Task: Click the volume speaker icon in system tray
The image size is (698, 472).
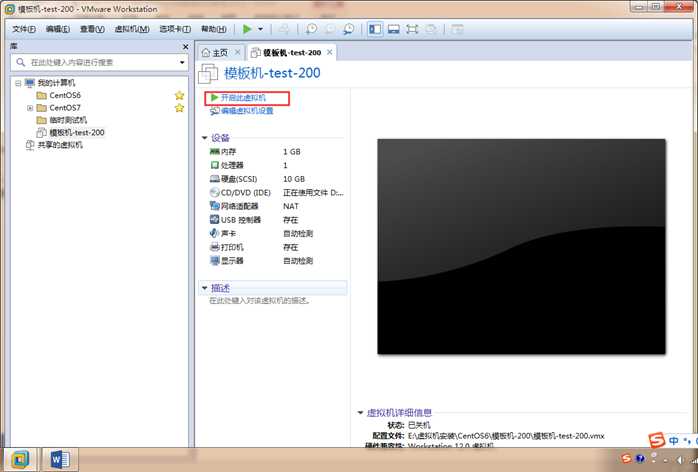Action: [x=679, y=460]
